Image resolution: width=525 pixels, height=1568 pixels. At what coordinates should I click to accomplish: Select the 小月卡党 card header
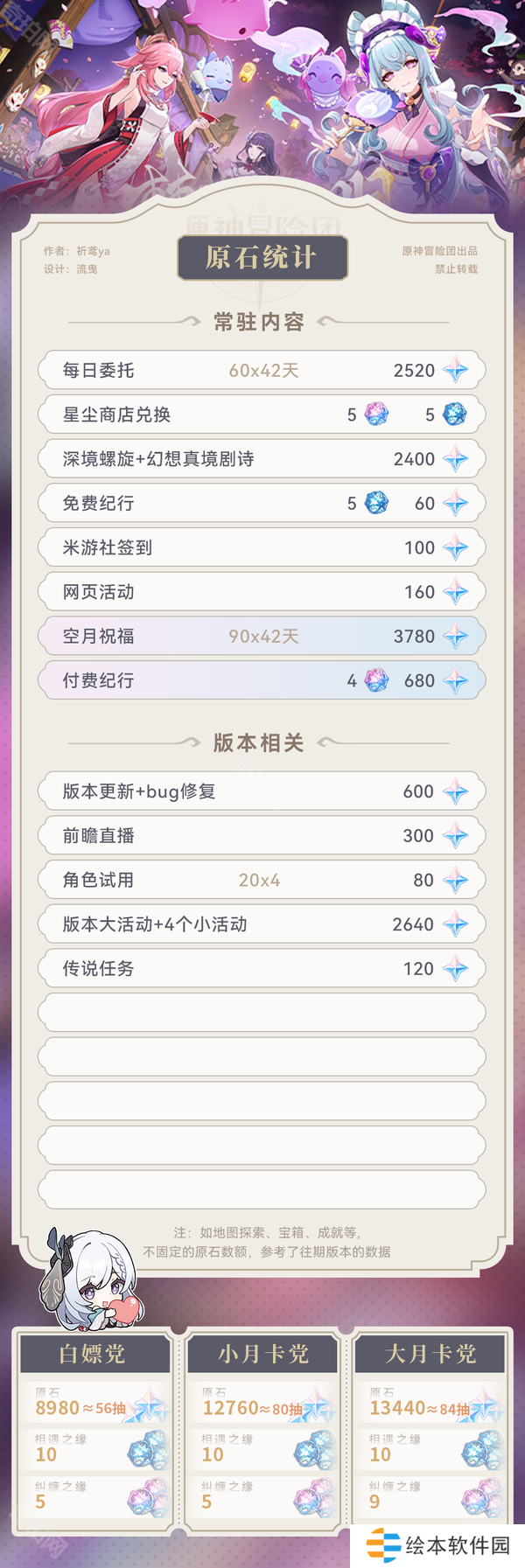[262, 1355]
